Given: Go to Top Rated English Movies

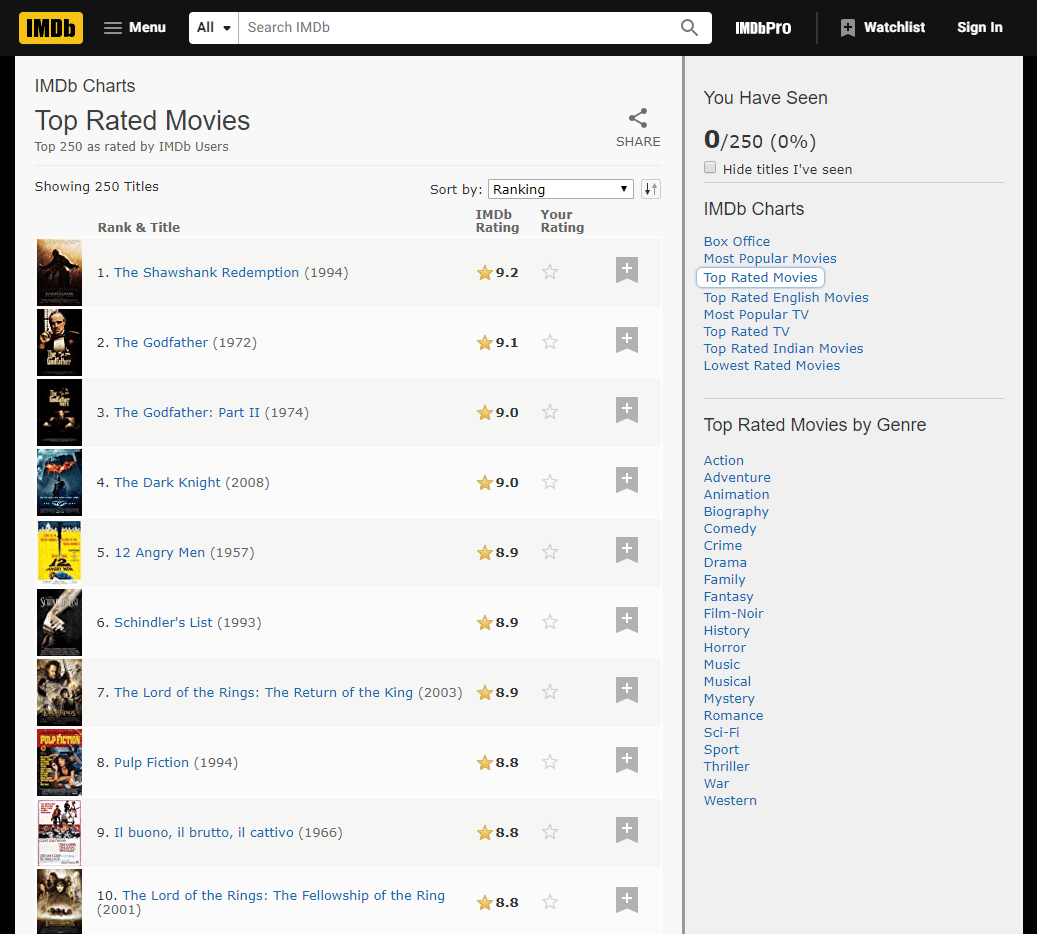Looking at the screenshot, I should pos(786,298).
